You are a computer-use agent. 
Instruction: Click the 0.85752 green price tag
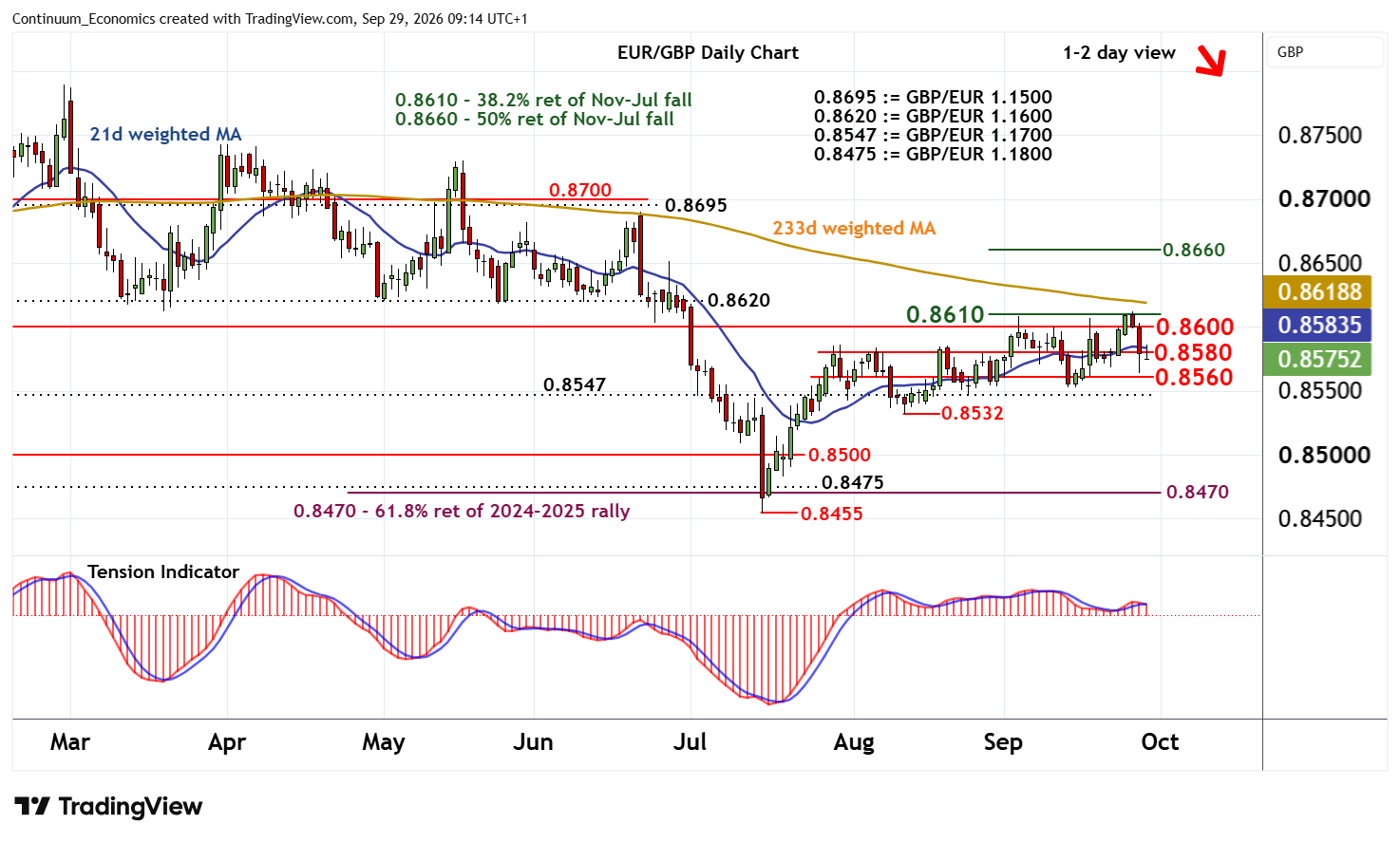[1319, 359]
